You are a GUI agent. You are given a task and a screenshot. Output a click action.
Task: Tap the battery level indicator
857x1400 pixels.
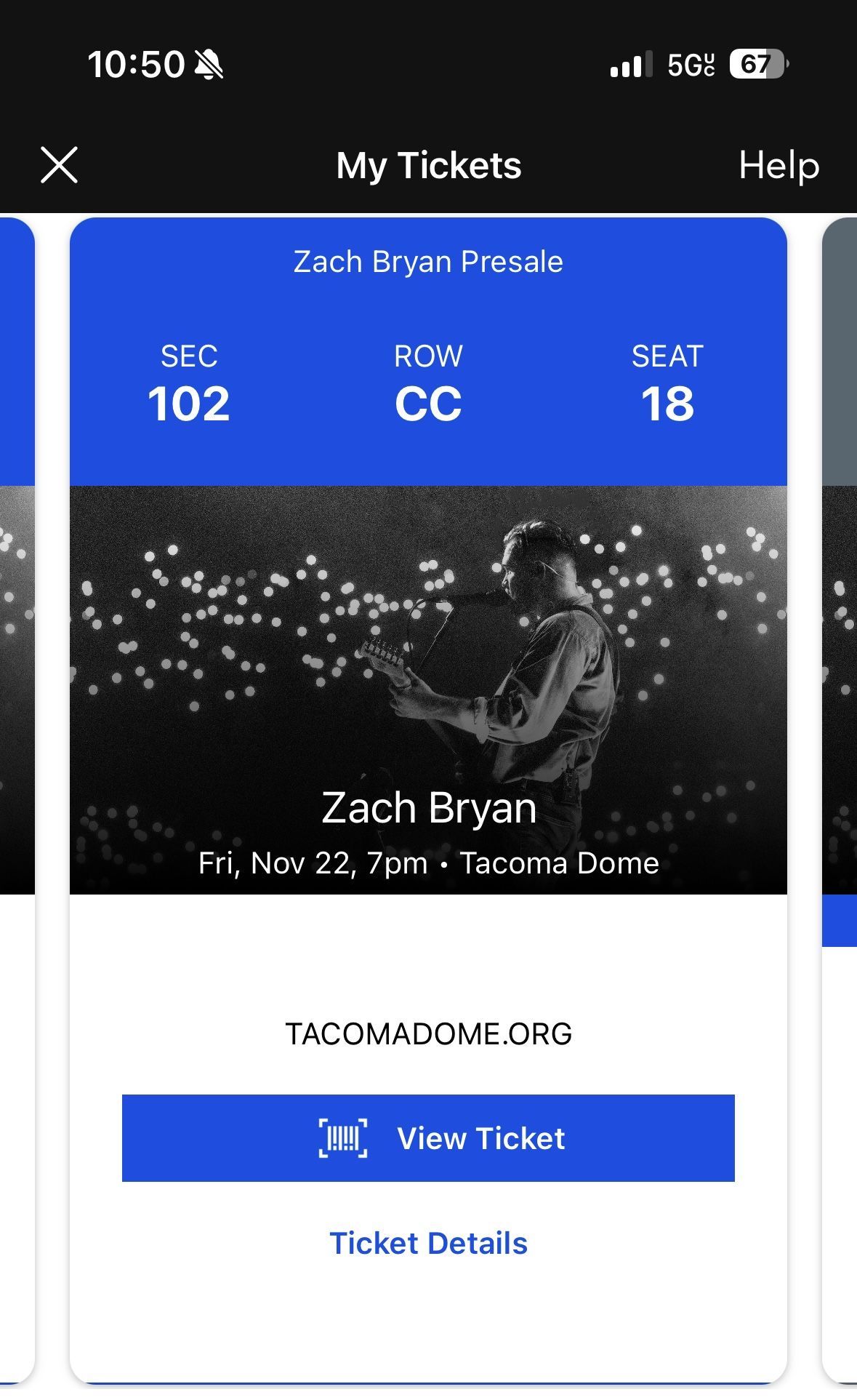coord(757,66)
